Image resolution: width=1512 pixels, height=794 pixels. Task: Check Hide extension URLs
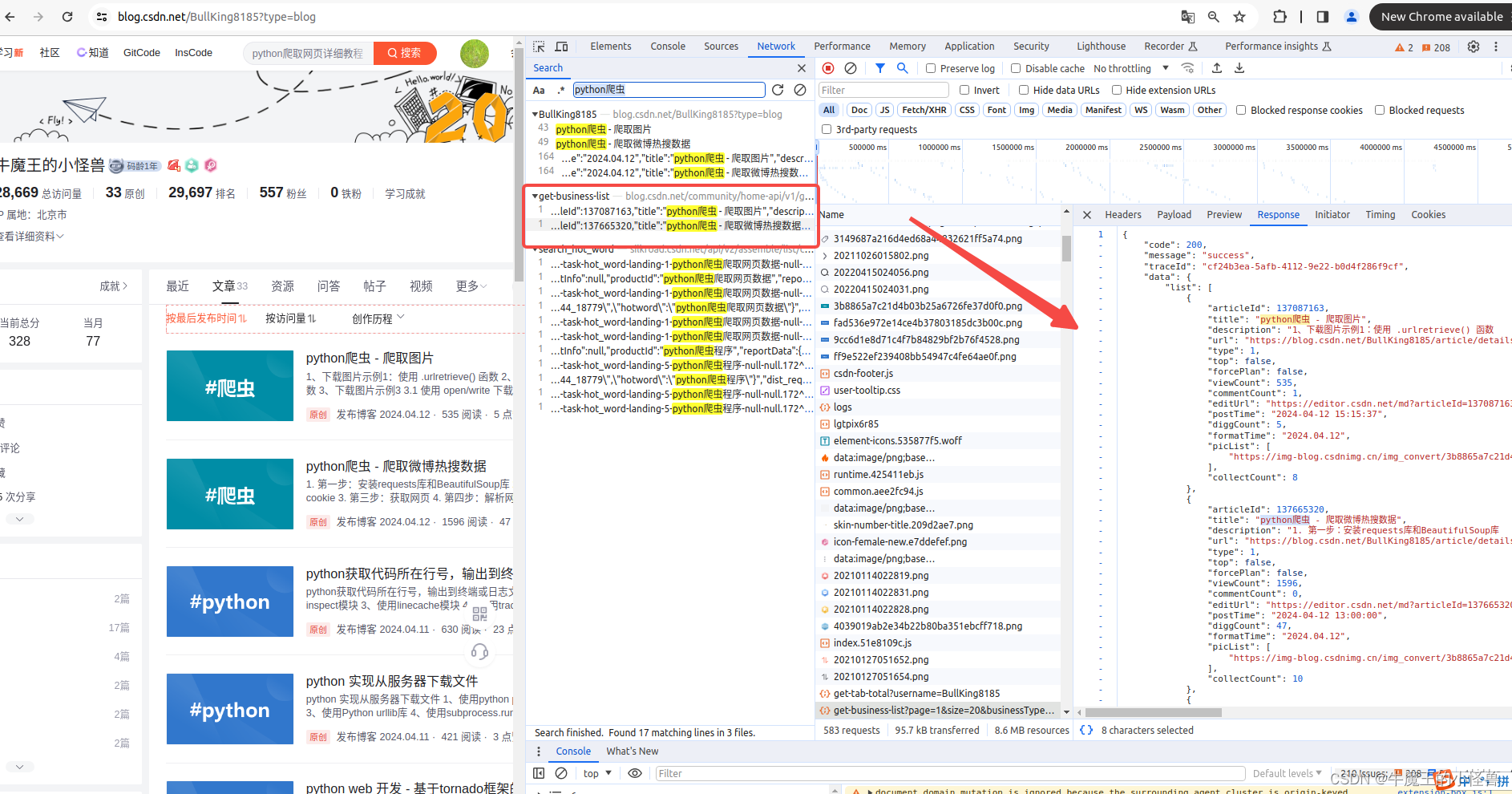click(x=1116, y=90)
